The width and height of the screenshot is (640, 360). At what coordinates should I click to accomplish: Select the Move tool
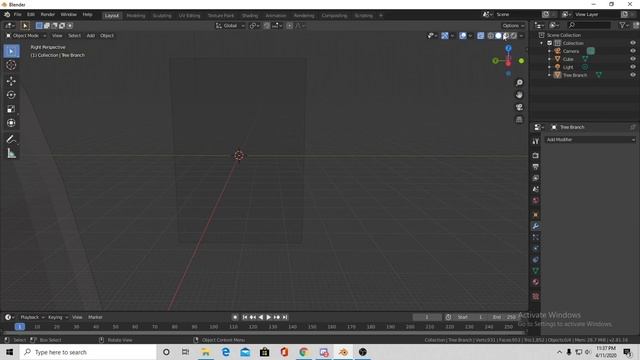pyautogui.click(x=11, y=81)
